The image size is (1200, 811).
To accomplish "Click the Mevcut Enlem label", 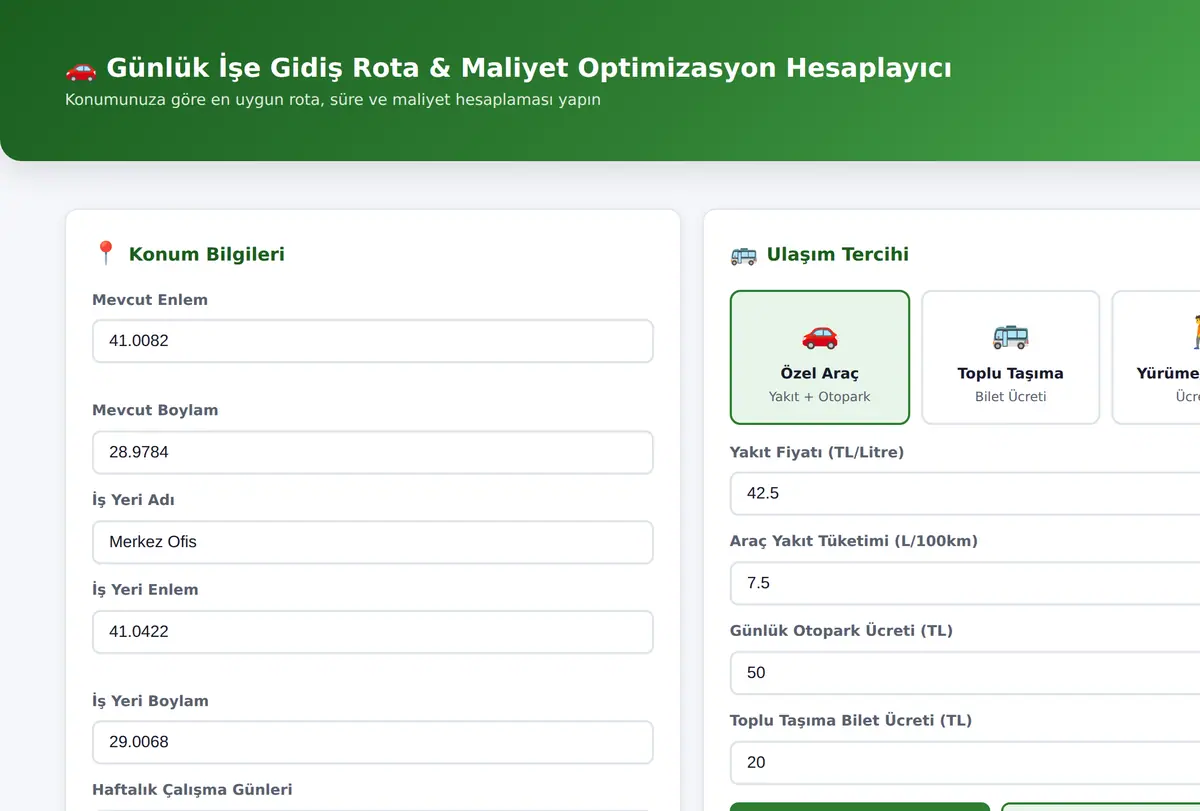I will pyautogui.click(x=150, y=300).
